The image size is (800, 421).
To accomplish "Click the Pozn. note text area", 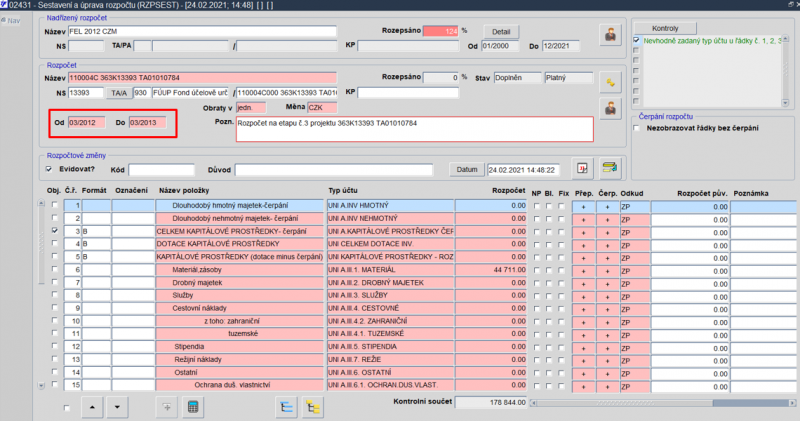I will point(414,129).
